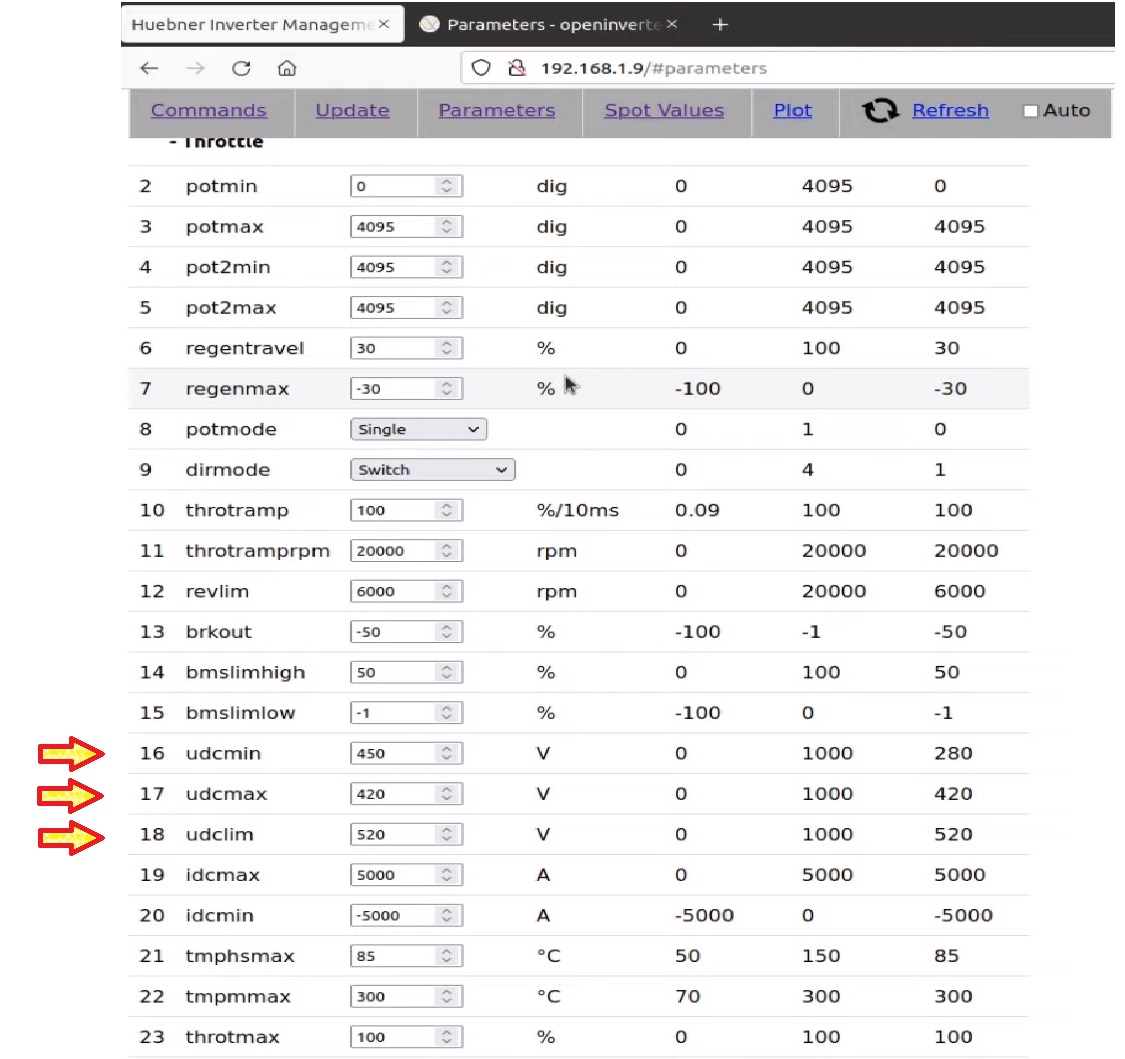Viewport: 1125px width, 1059px height.
Task: Switch to the Parameters - openinverter tab
Action: point(550,24)
